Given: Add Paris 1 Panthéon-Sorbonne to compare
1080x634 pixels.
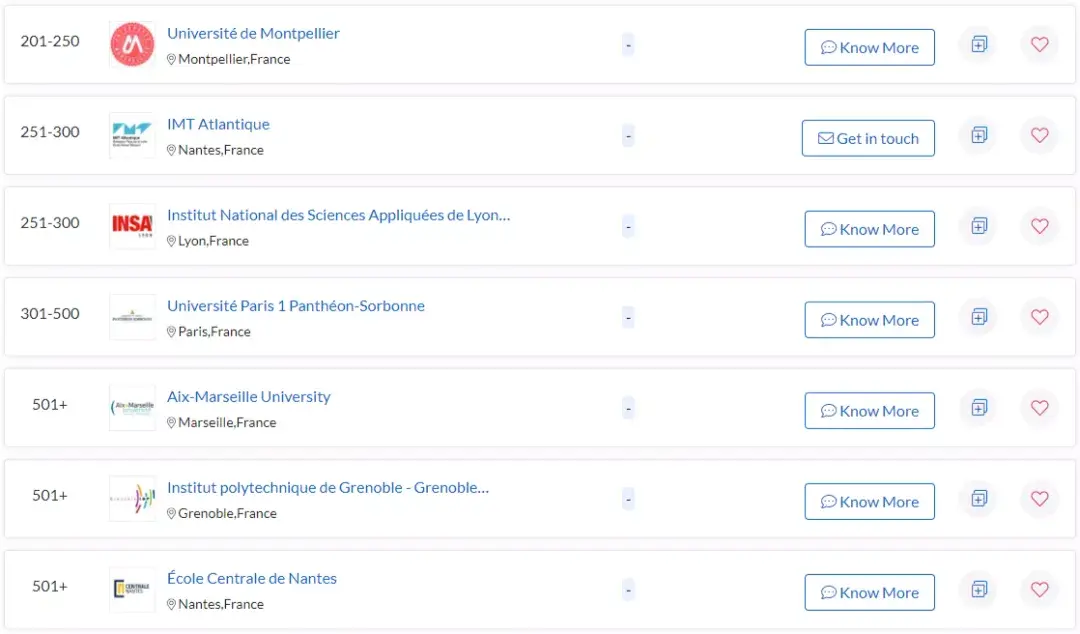Looking at the screenshot, I should pos(979,317).
